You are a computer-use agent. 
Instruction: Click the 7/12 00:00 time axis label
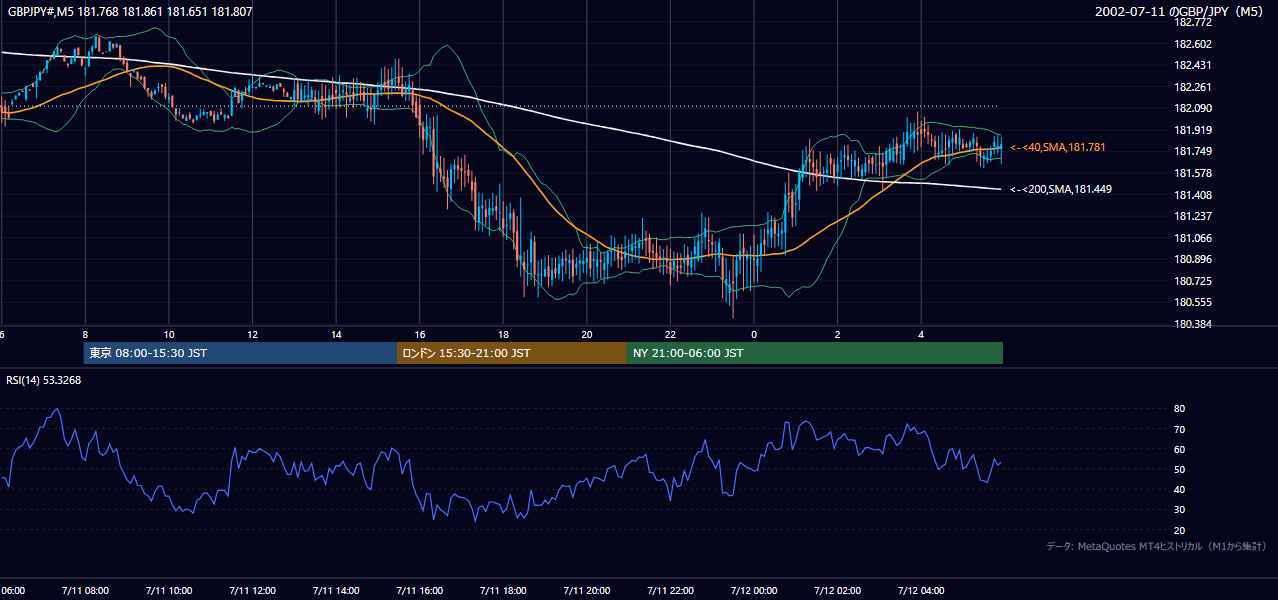pyautogui.click(x=754, y=590)
